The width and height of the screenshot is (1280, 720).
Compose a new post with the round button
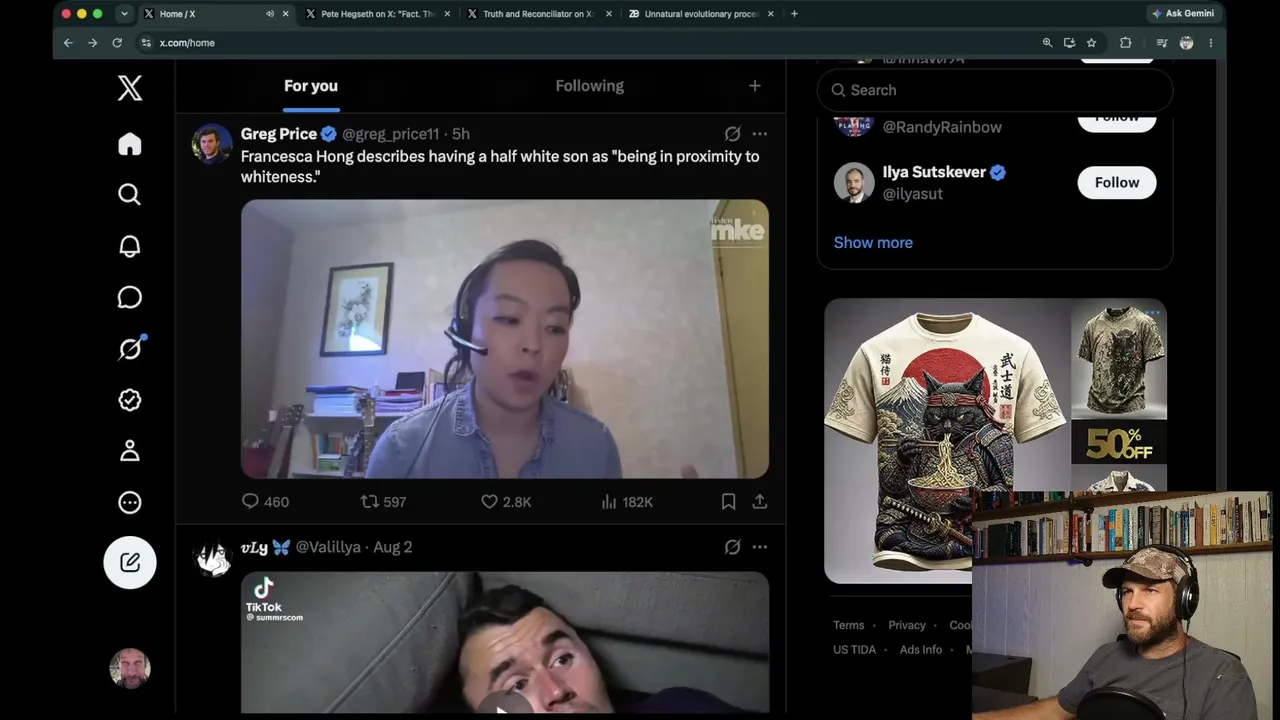130,562
